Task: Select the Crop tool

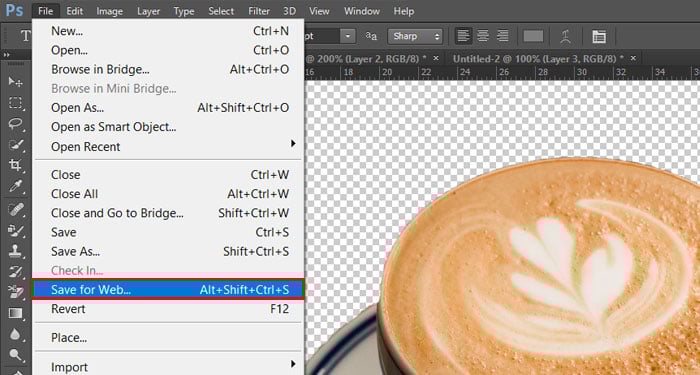Action: pyautogui.click(x=16, y=165)
